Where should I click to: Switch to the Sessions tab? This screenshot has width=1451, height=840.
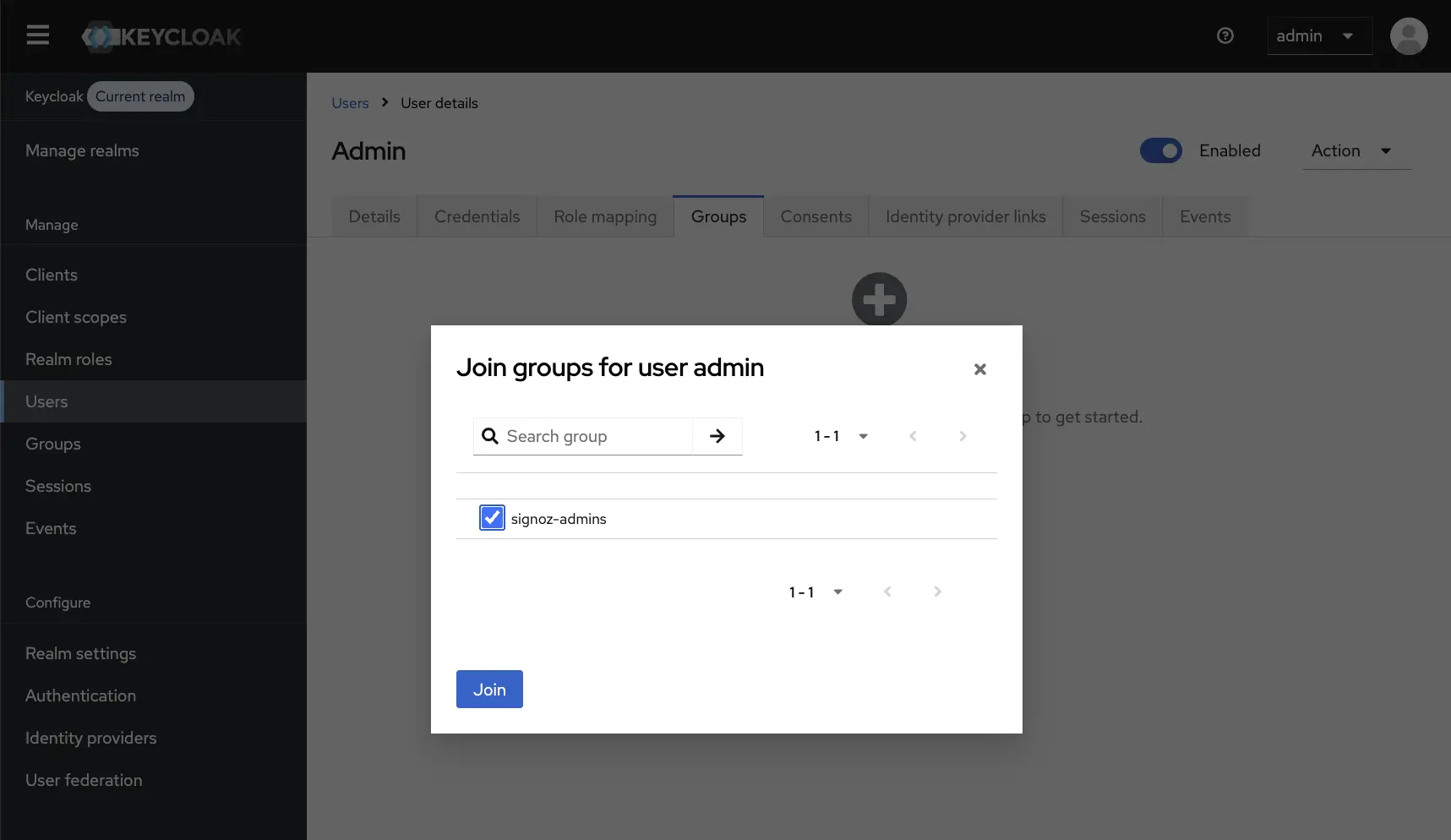click(1112, 216)
